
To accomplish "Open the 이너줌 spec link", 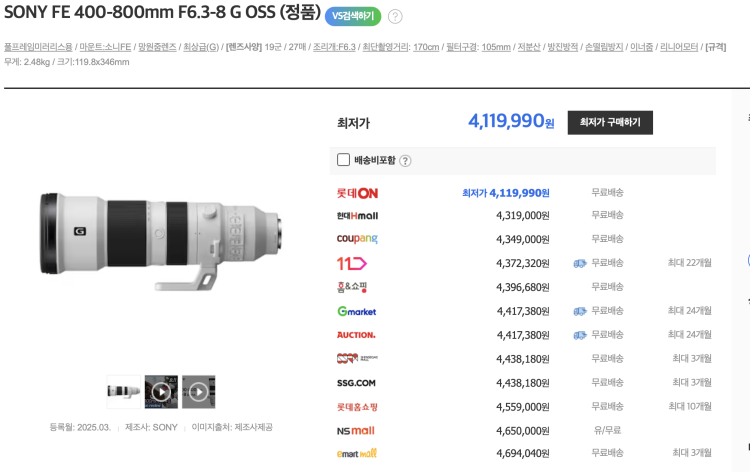I will point(641,47).
